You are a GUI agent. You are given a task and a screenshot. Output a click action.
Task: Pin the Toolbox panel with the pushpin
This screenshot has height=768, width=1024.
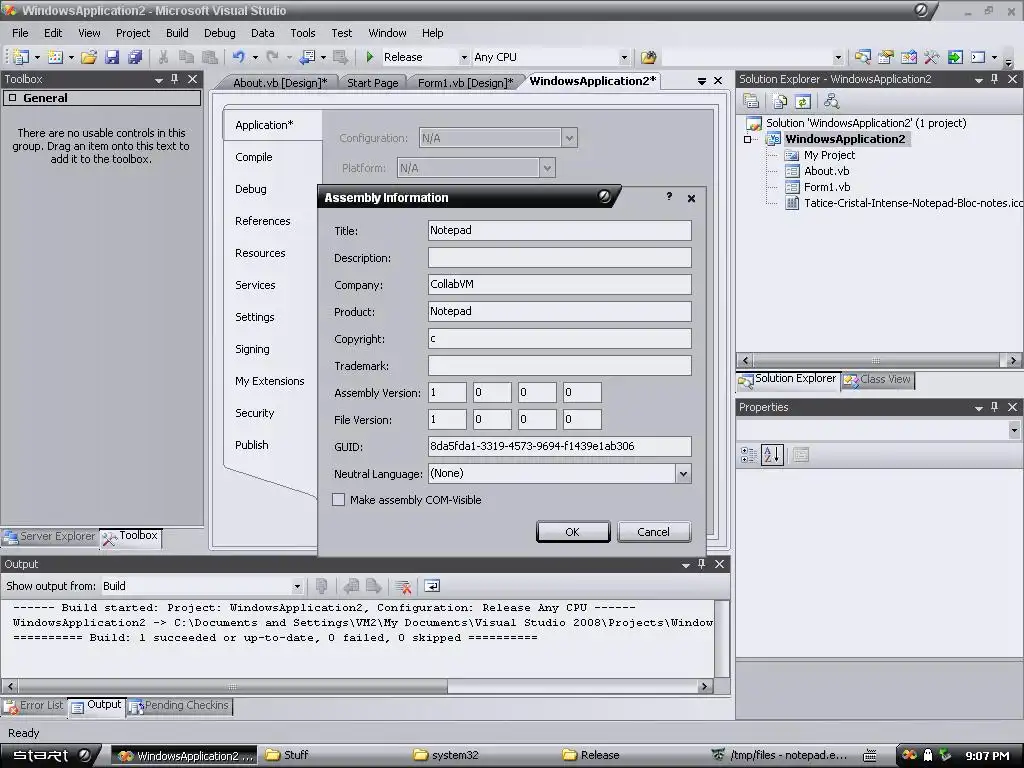[174, 79]
